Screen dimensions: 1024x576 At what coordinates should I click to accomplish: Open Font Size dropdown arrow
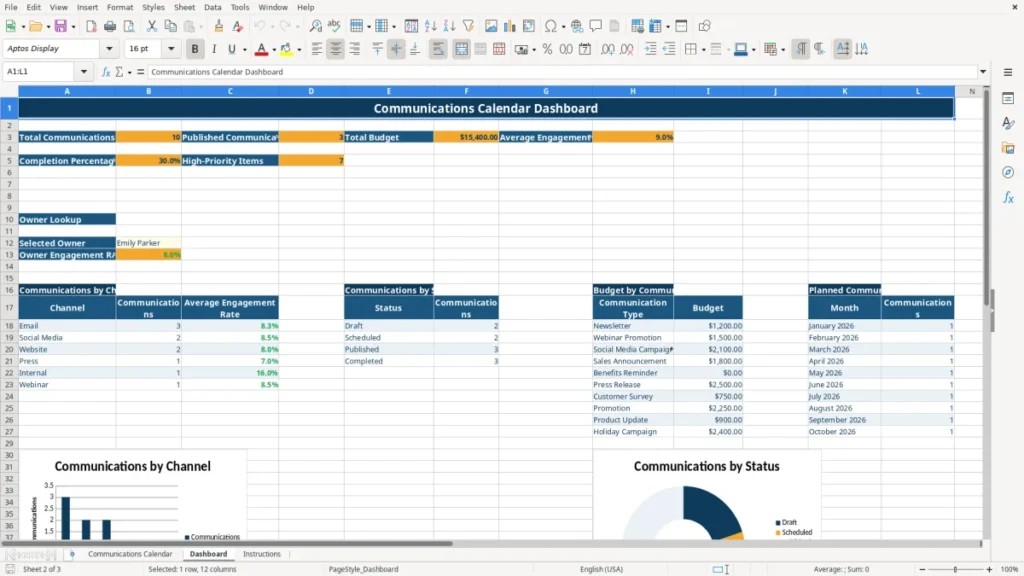pyautogui.click(x=171, y=49)
